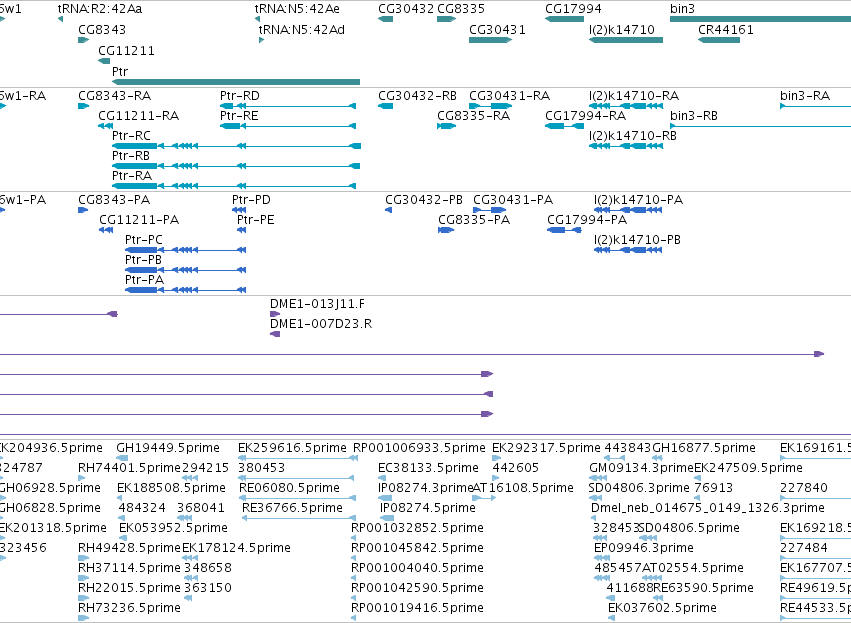This screenshot has width=851, height=623.
Task: Select the Ptr-RC transcript label
Action: (131, 136)
